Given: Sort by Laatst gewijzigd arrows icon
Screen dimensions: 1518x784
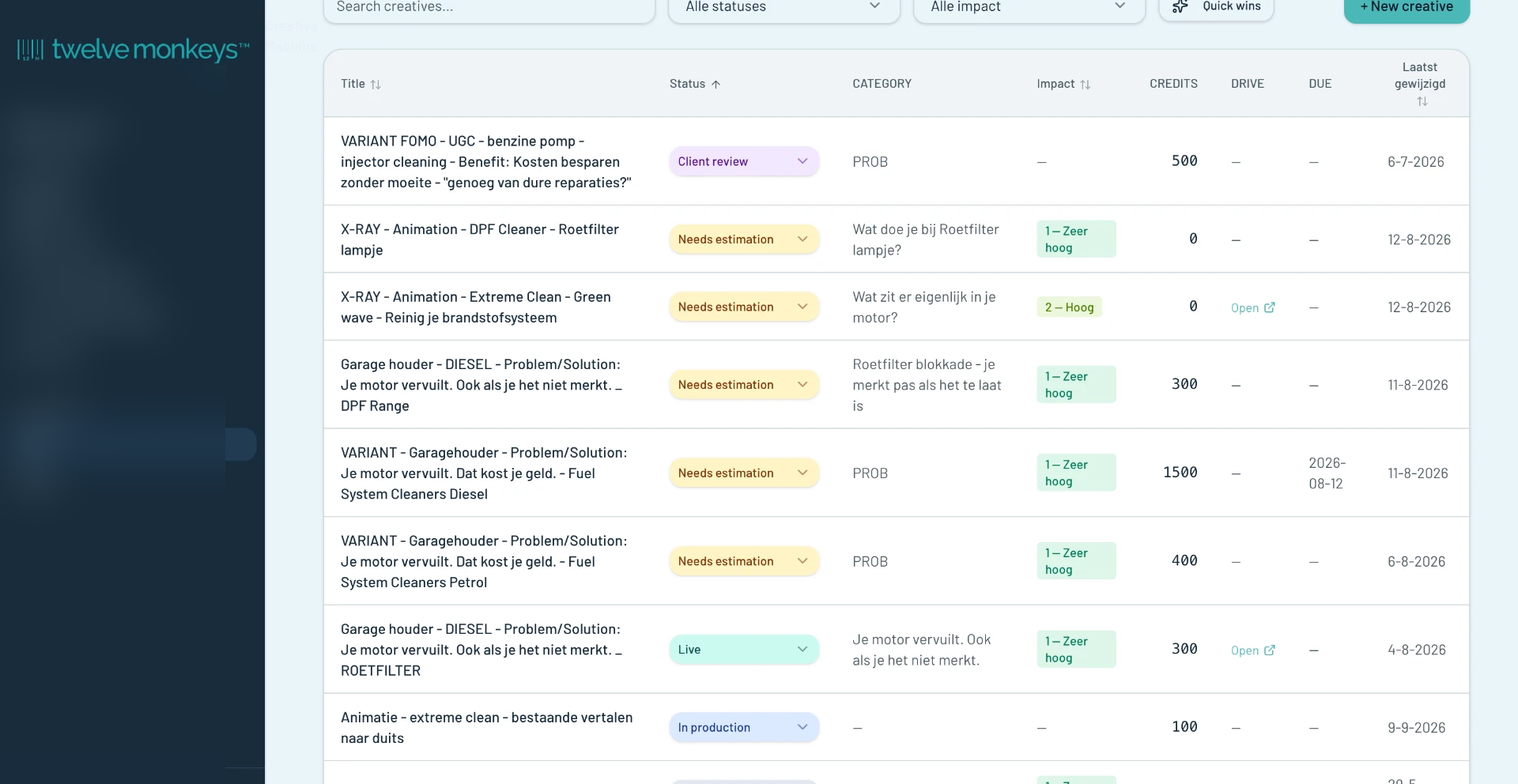Looking at the screenshot, I should tap(1422, 101).
